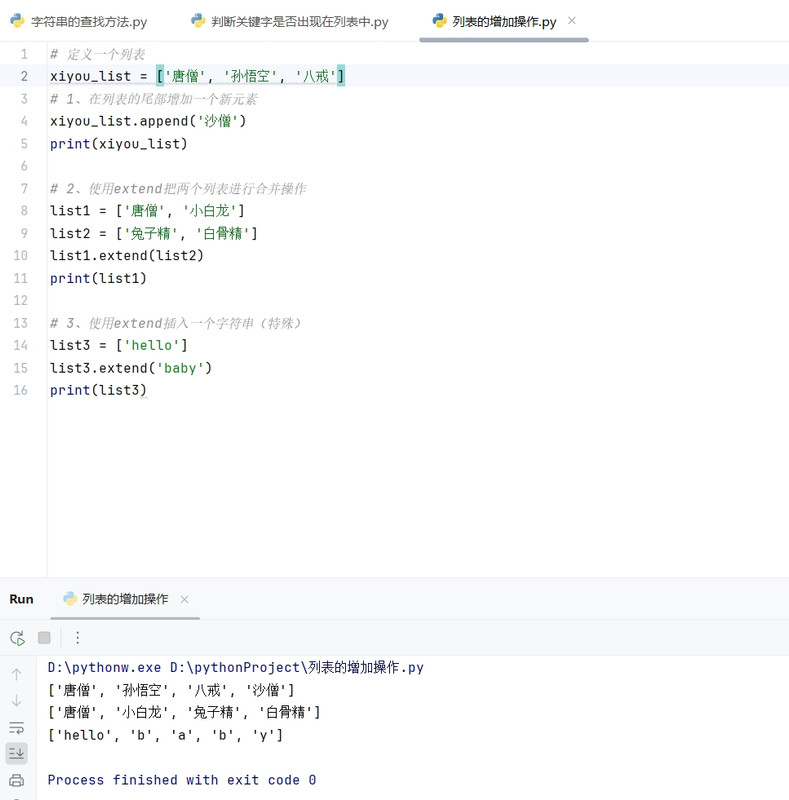Click the comment '# 定义一个列表'
This screenshot has width=789, height=800.
coord(97,54)
